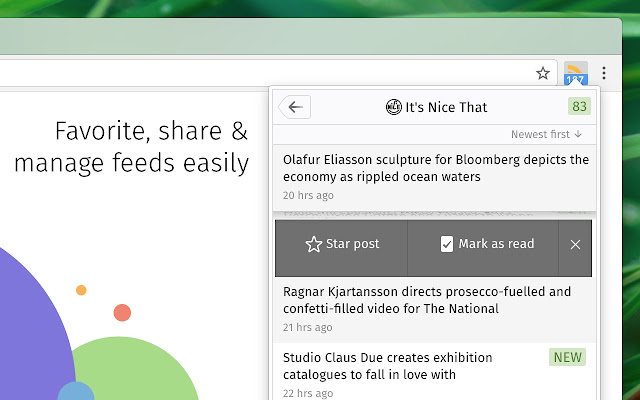
Task: Click the '20 hrs ago' timestamp
Action: [308, 196]
